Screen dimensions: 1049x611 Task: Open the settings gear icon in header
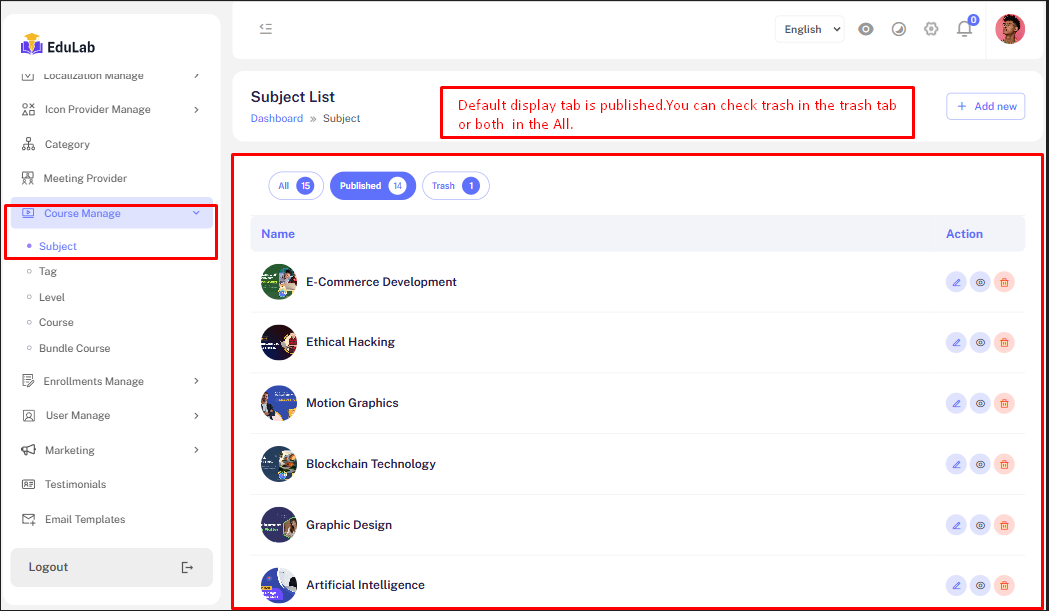coord(931,29)
